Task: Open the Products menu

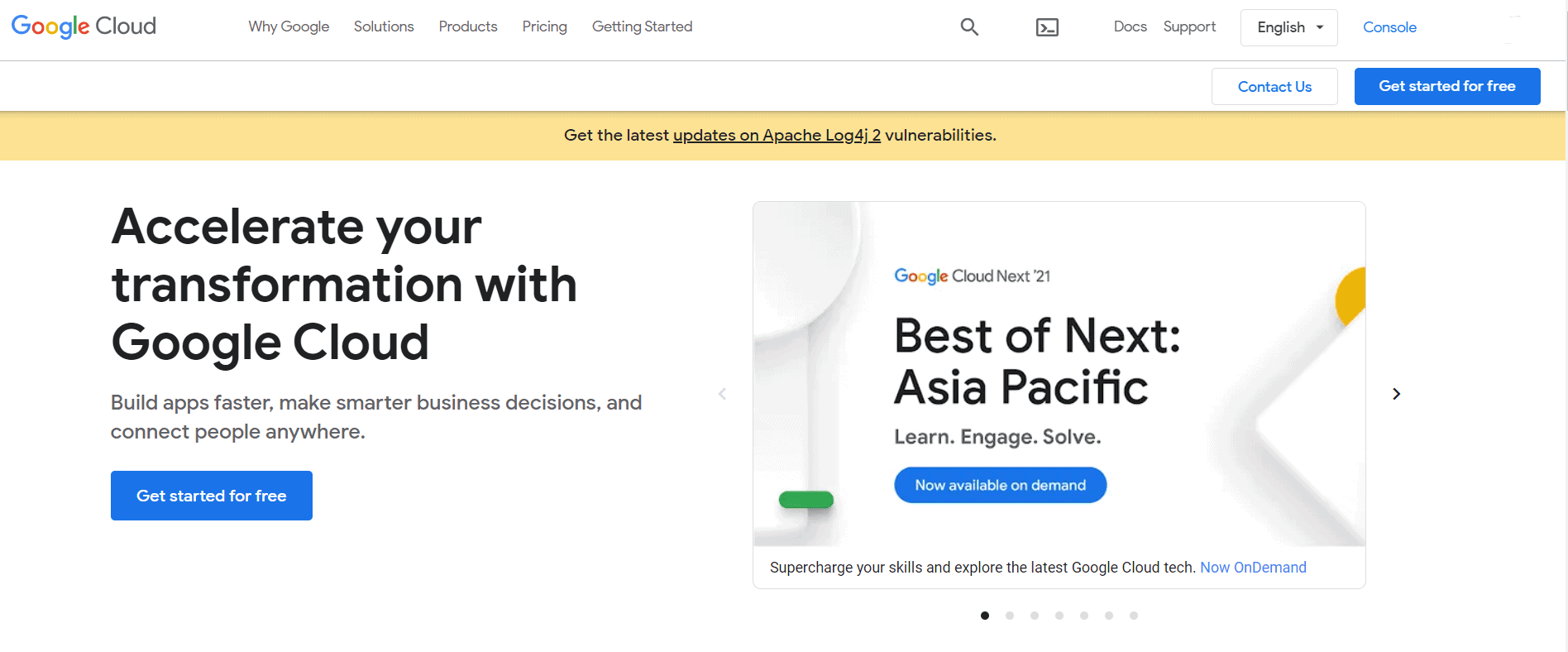Action: click(468, 26)
